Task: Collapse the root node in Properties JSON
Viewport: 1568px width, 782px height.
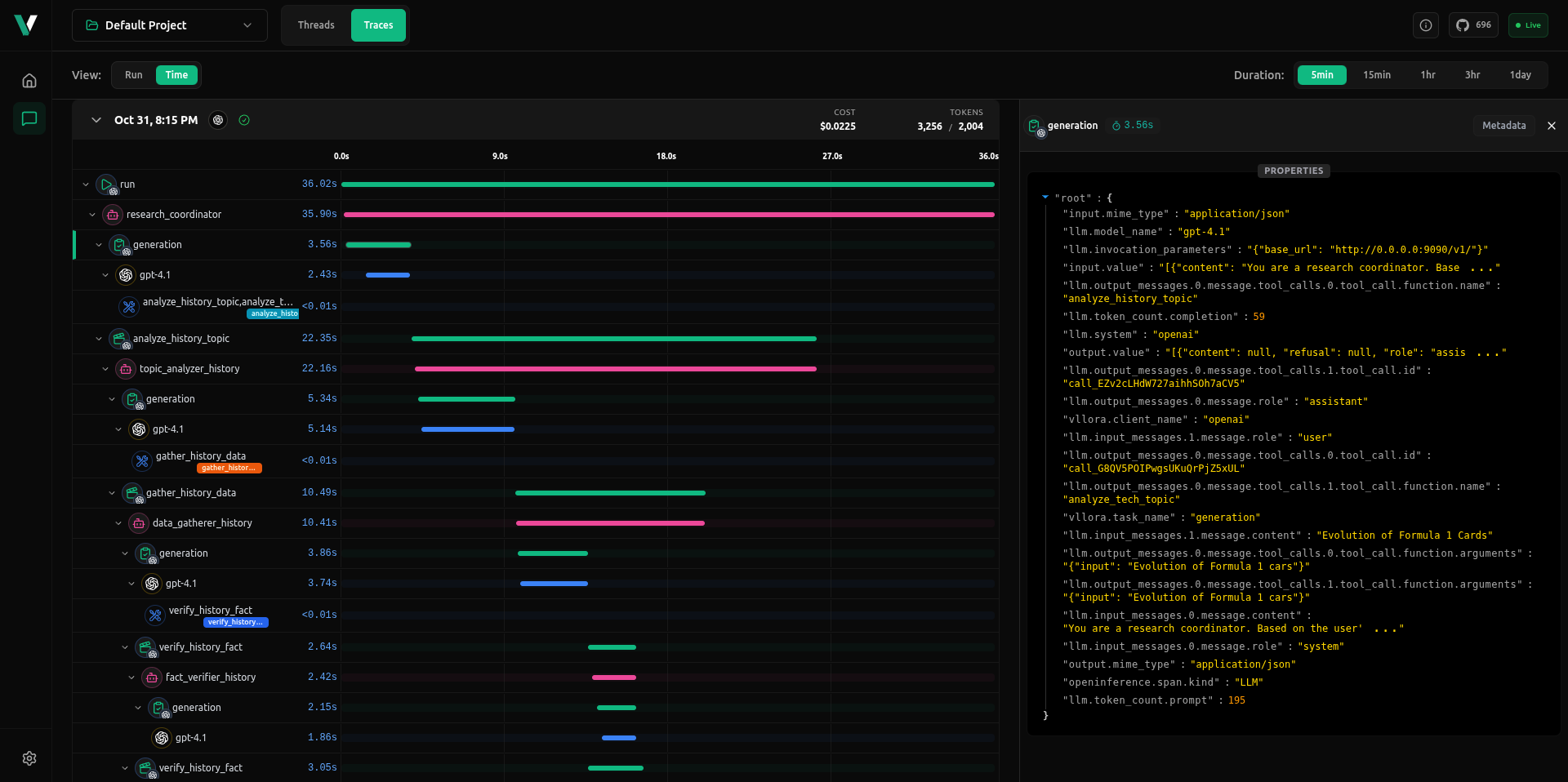Action: pyautogui.click(x=1045, y=198)
